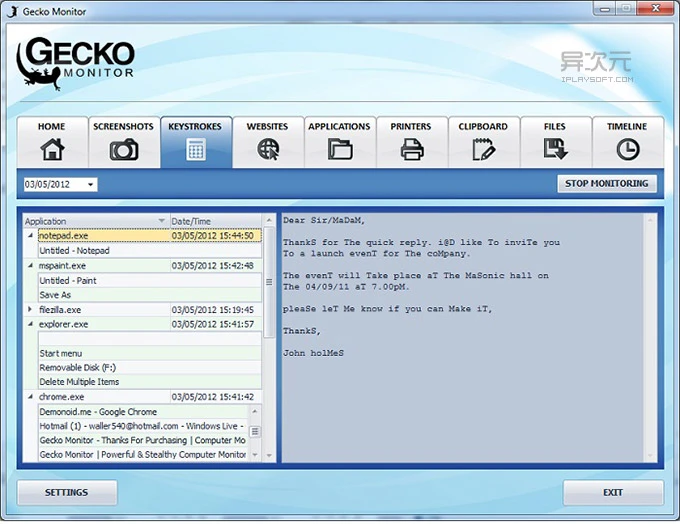The image size is (680, 524).
Task: Click the Clipboard notepad pencil icon
Action: [x=483, y=150]
